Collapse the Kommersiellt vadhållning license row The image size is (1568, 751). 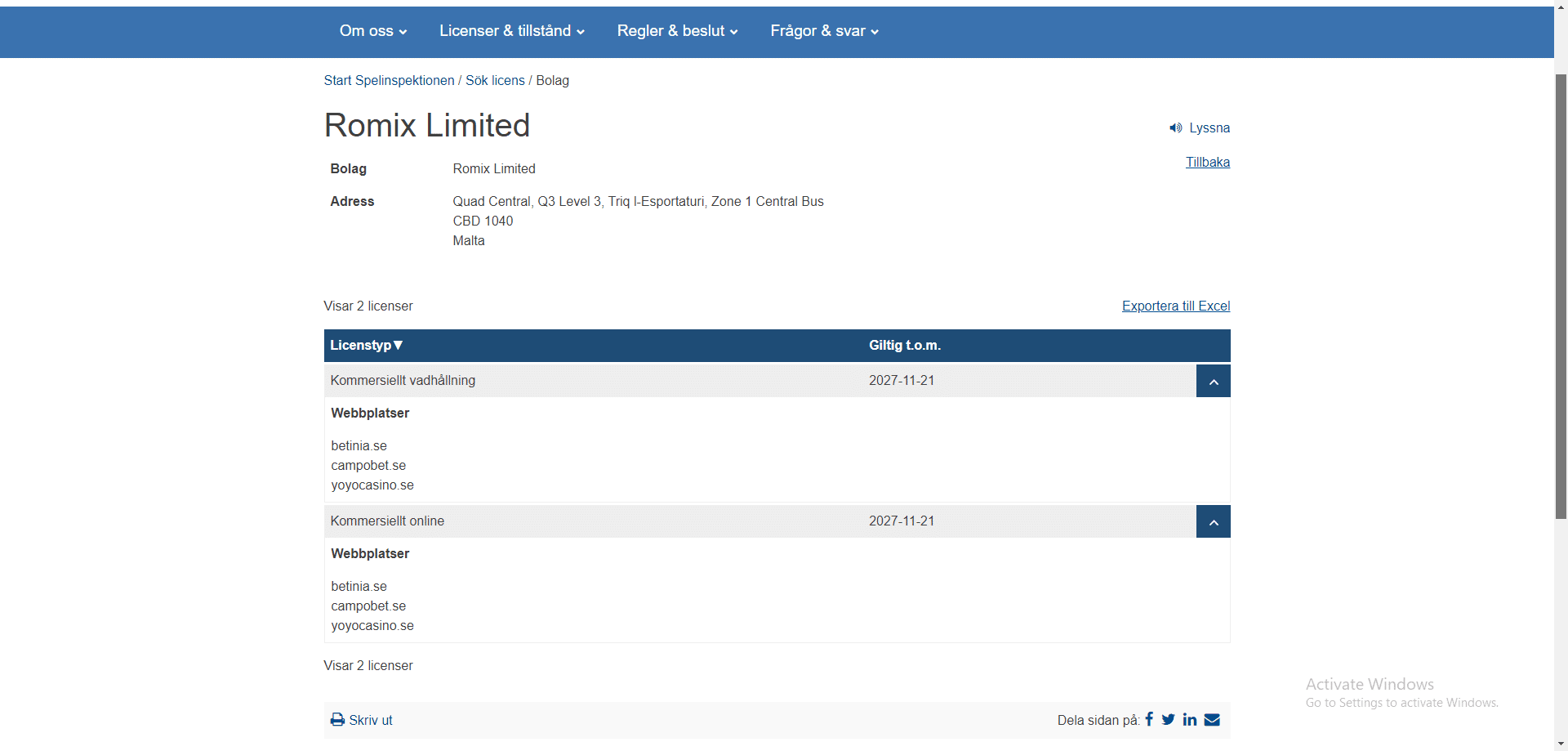click(x=1213, y=382)
